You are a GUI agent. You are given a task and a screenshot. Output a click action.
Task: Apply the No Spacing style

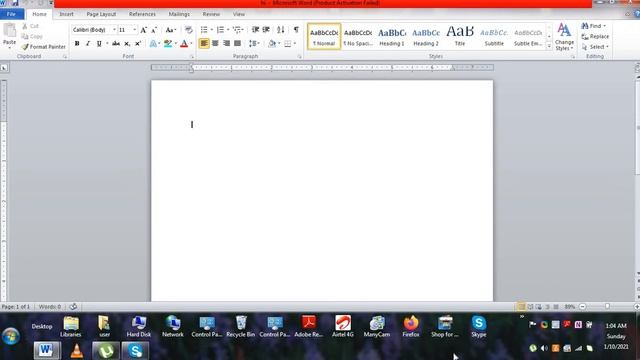(358, 37)
